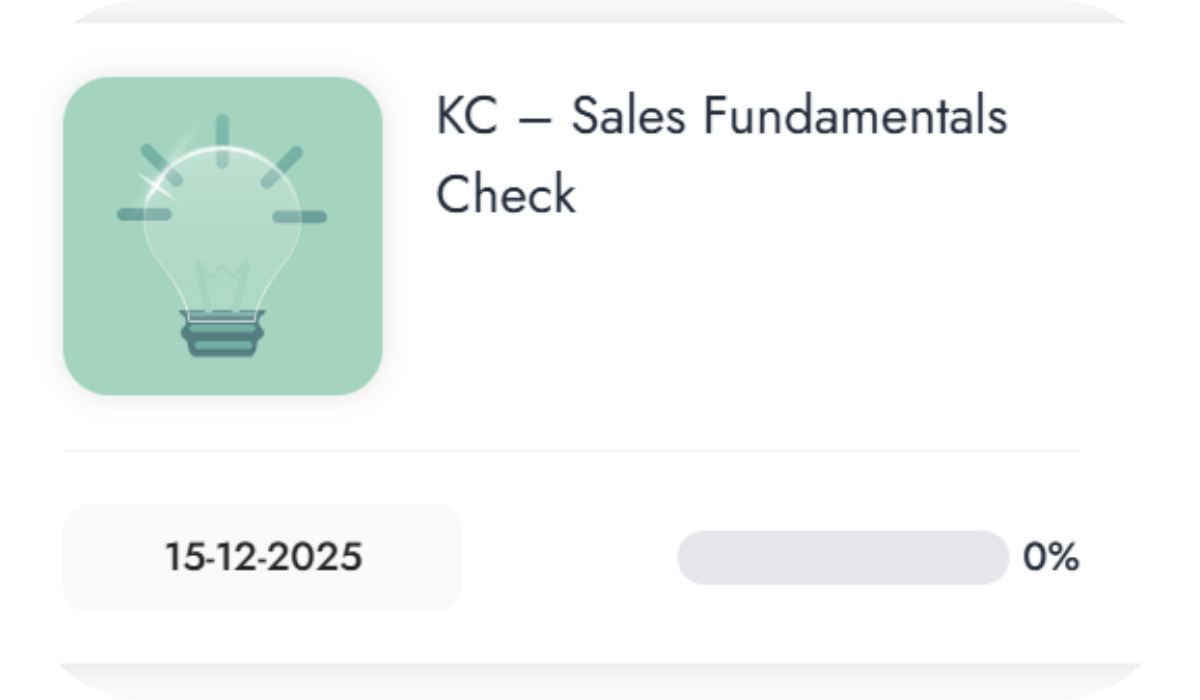Click the left horizontal ray of the bulb

(x=144, y=214)
